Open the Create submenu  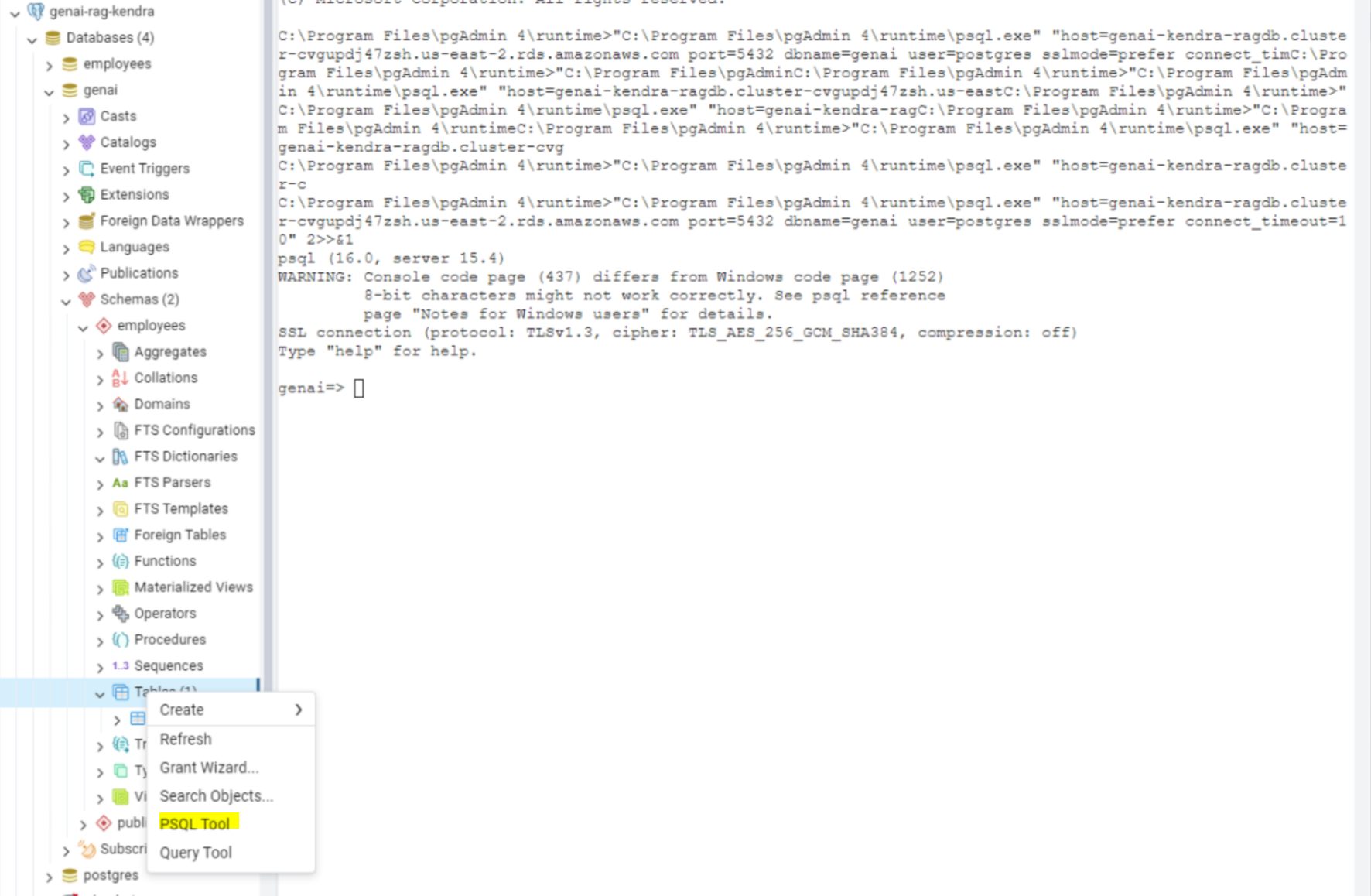182,710
